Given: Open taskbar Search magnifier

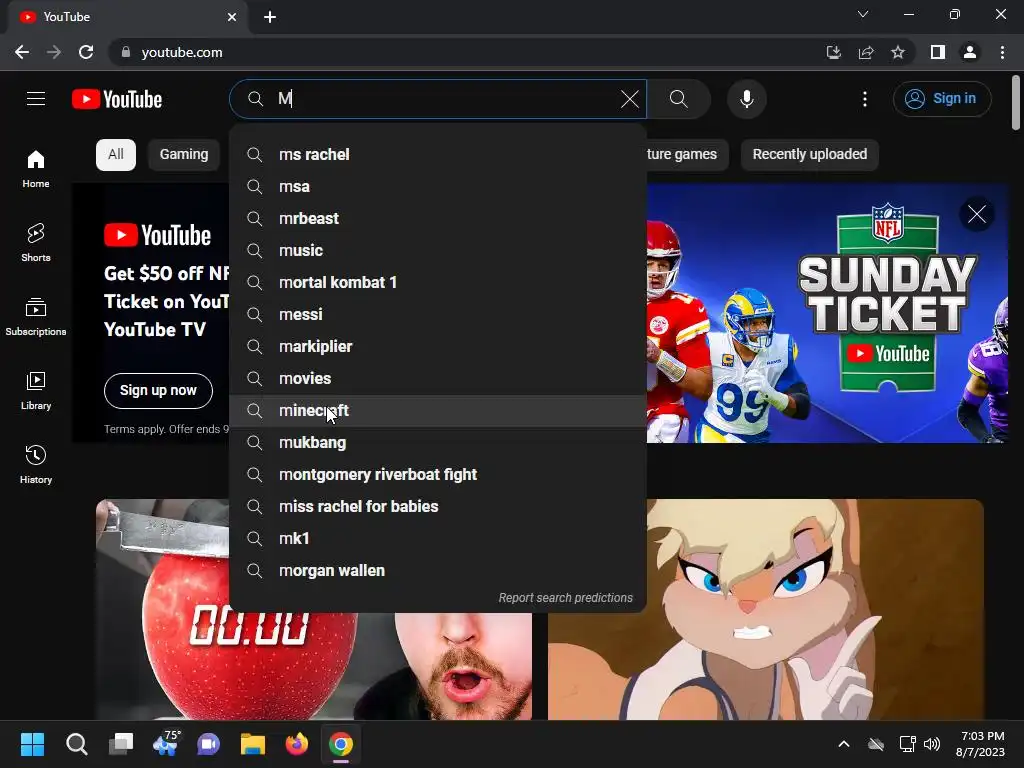Looking at the screenshot, I should pyautogui.click(x=76, y=744).
